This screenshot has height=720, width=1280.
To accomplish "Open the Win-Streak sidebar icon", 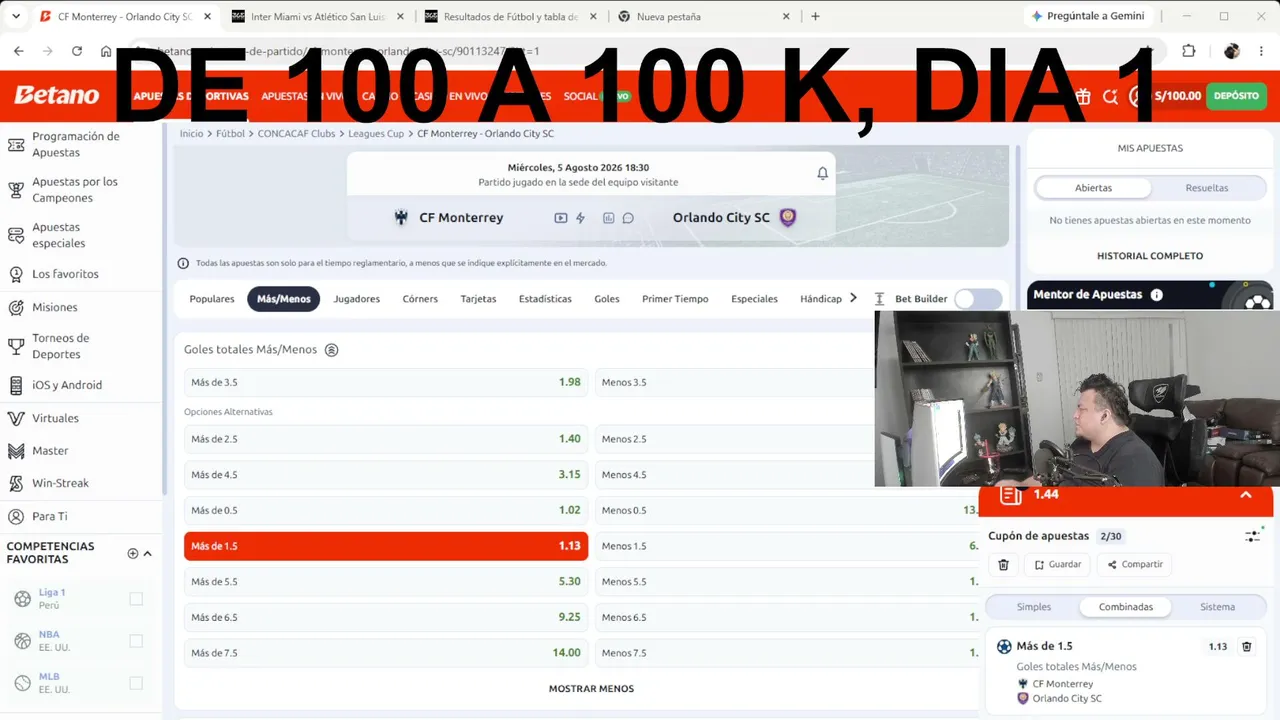I will pyautogui.click(x=16, y=483).
